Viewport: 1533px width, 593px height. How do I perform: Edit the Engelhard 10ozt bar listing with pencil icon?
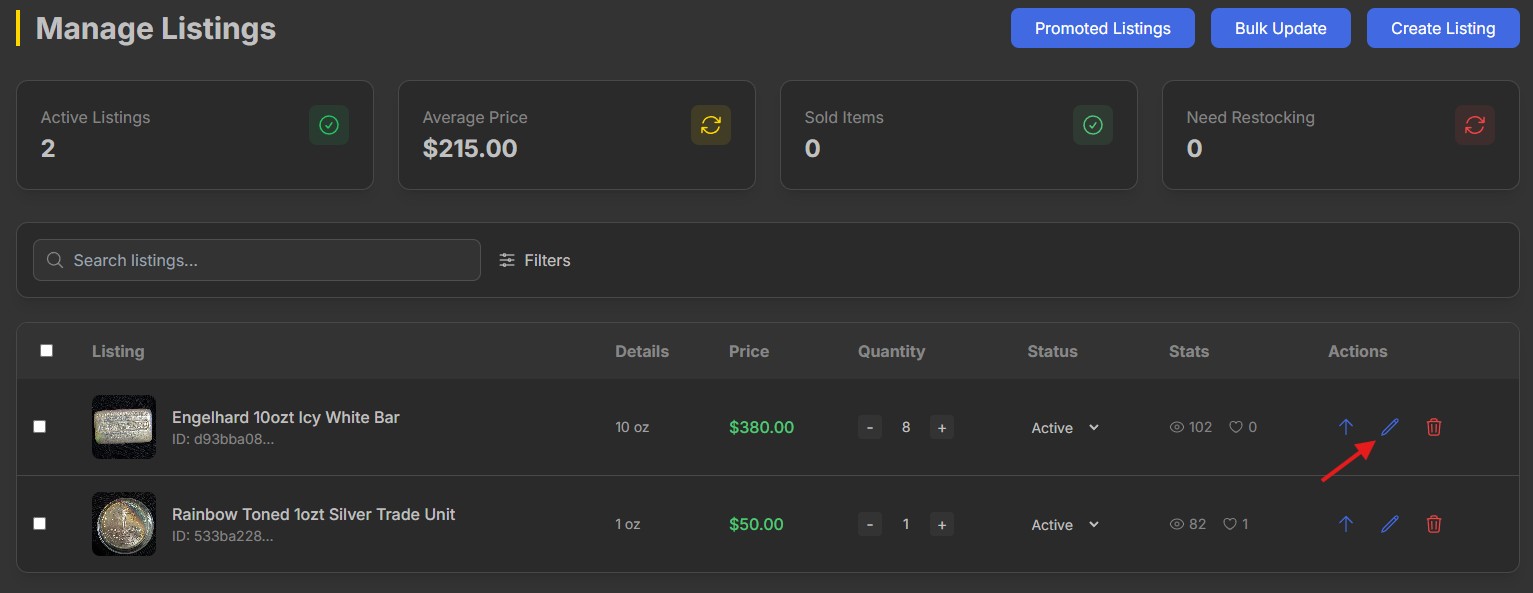(1390, 427)
